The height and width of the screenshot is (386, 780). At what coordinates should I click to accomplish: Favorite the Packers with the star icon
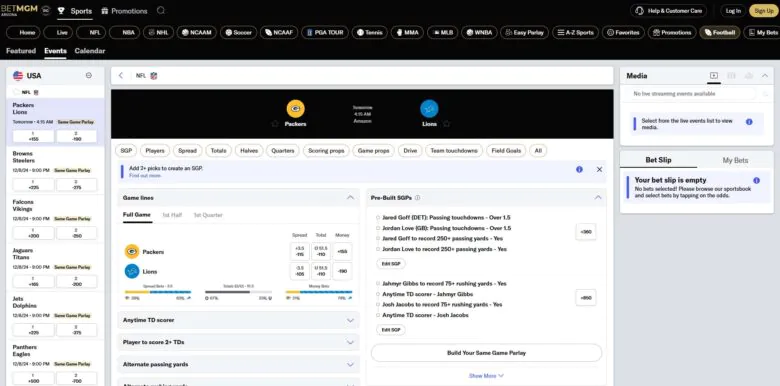275,124
